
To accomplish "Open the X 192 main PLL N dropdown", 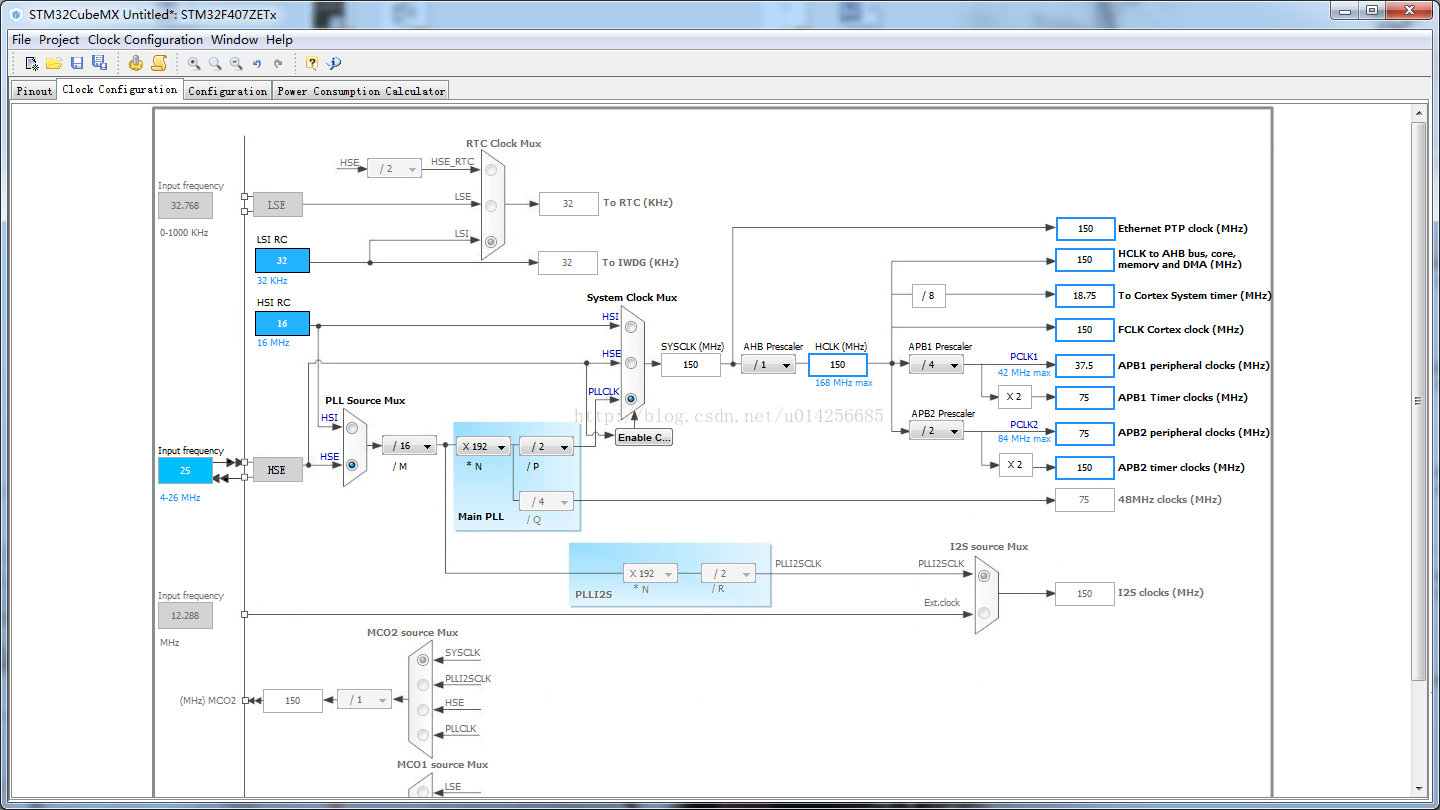I will coord(484,446).
